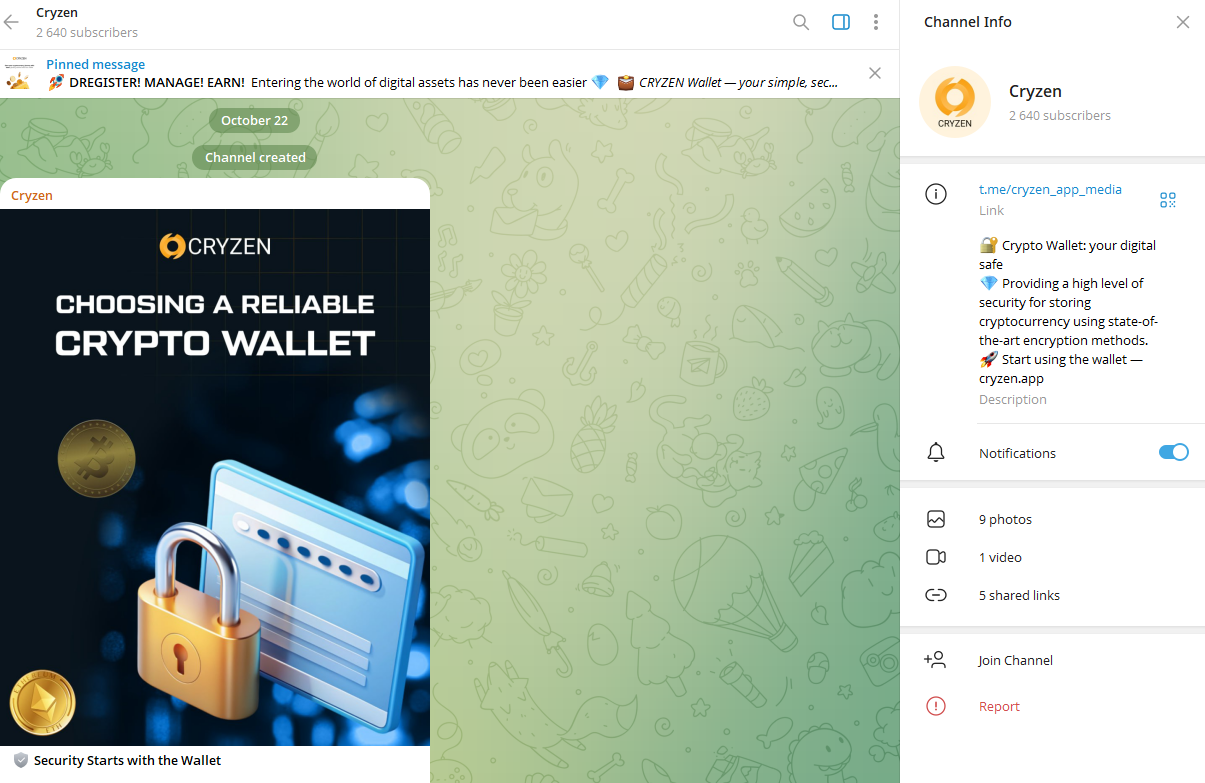Dismiss the pinned message bar
The height and width of the screenshot is (783, 1205).
coord(875,73)
